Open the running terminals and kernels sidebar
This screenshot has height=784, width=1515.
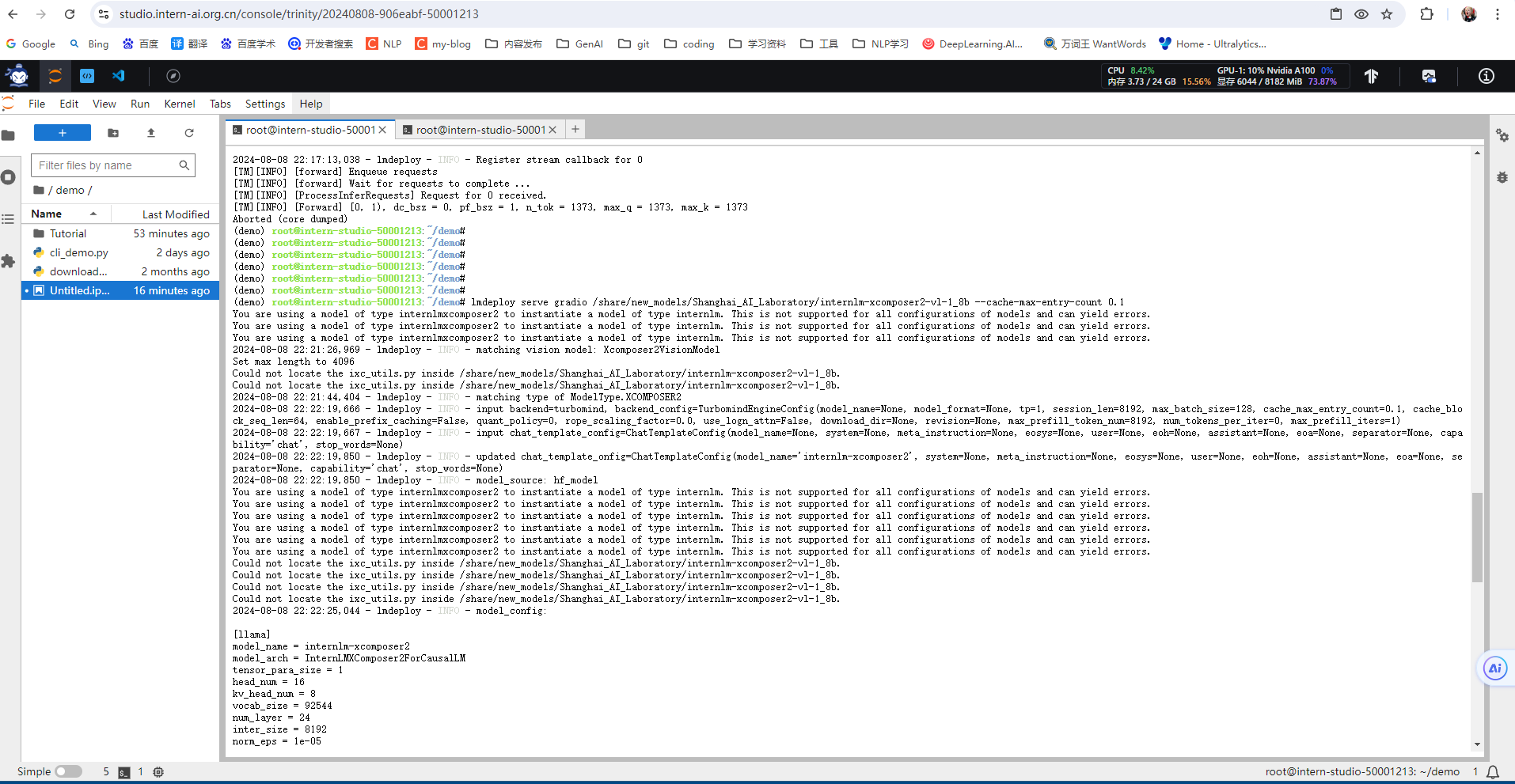click(x=9, y=177)
